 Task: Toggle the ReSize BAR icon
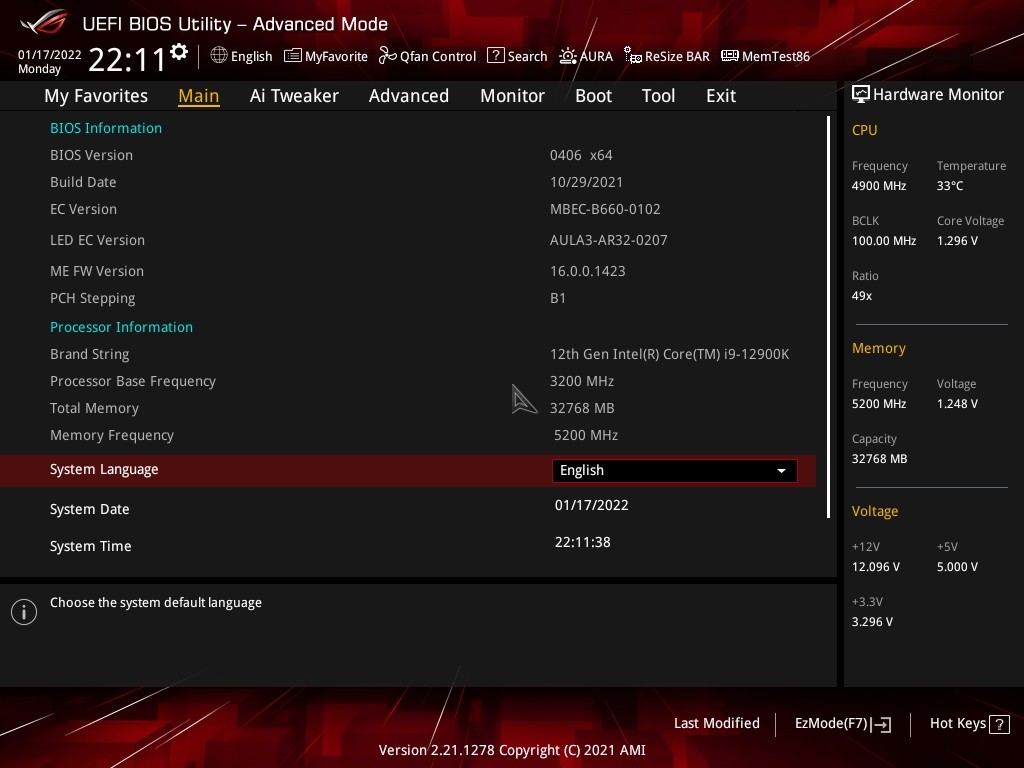point(633,56)
